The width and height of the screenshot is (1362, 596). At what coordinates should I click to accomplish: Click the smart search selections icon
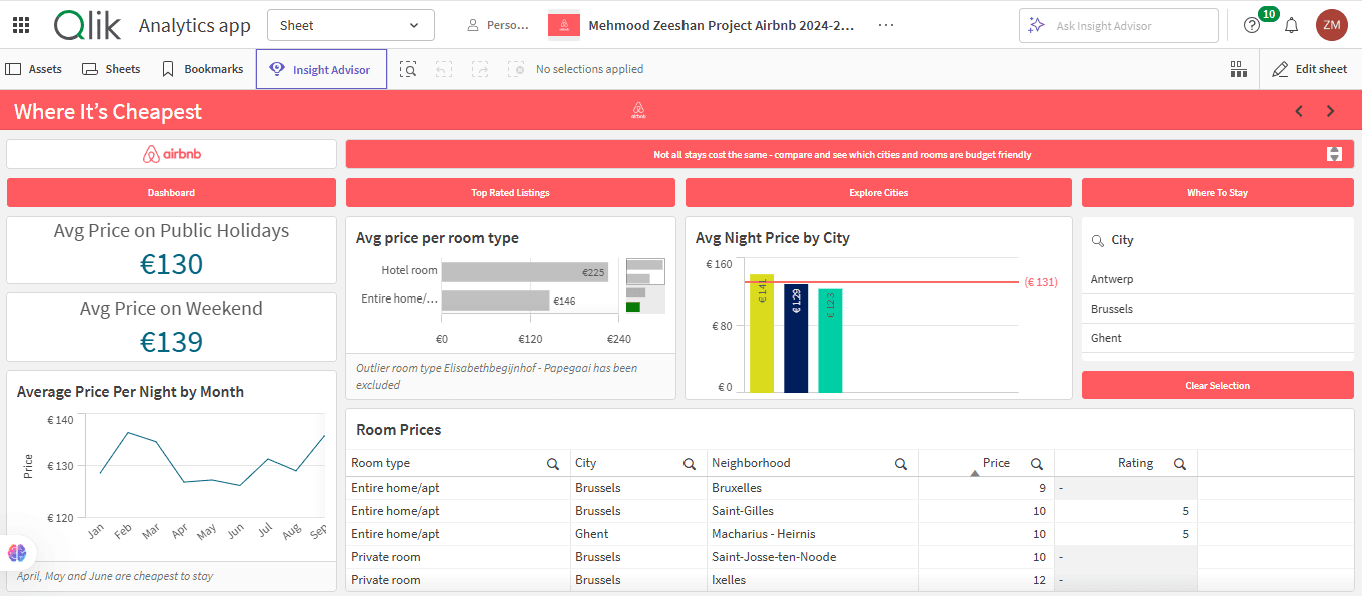coord(408,69)
